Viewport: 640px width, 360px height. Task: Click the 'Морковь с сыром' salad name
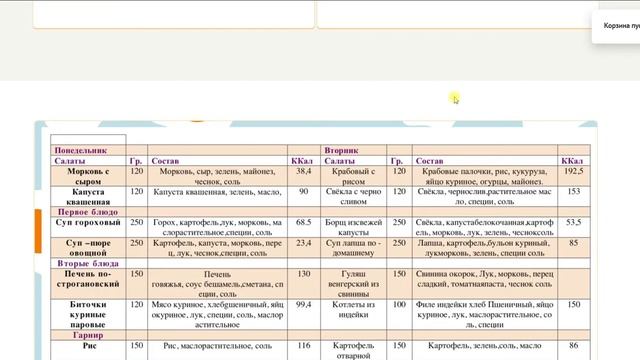[88, 176]
